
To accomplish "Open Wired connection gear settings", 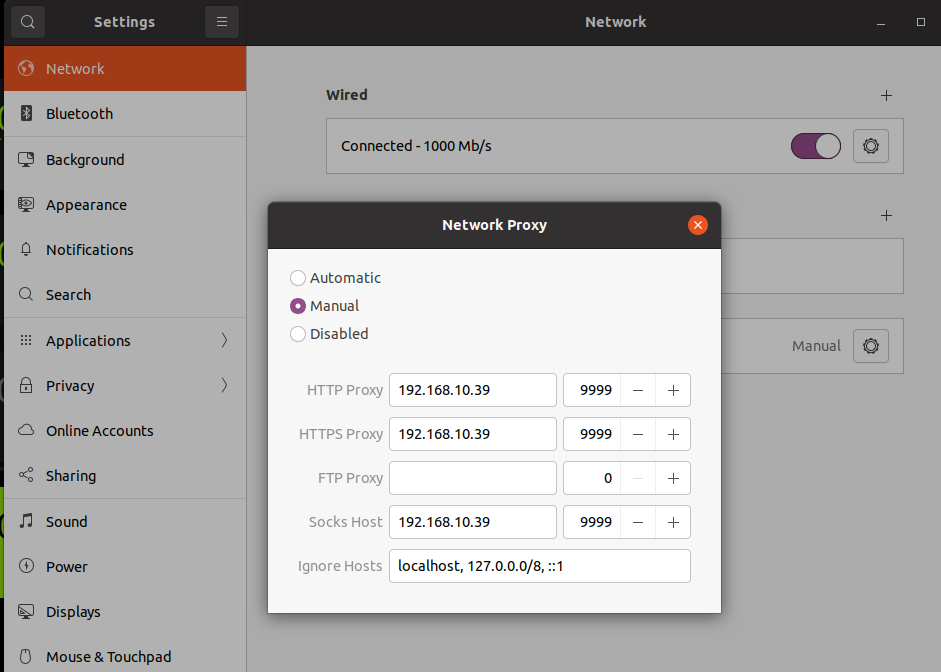I will coord(871,146).
